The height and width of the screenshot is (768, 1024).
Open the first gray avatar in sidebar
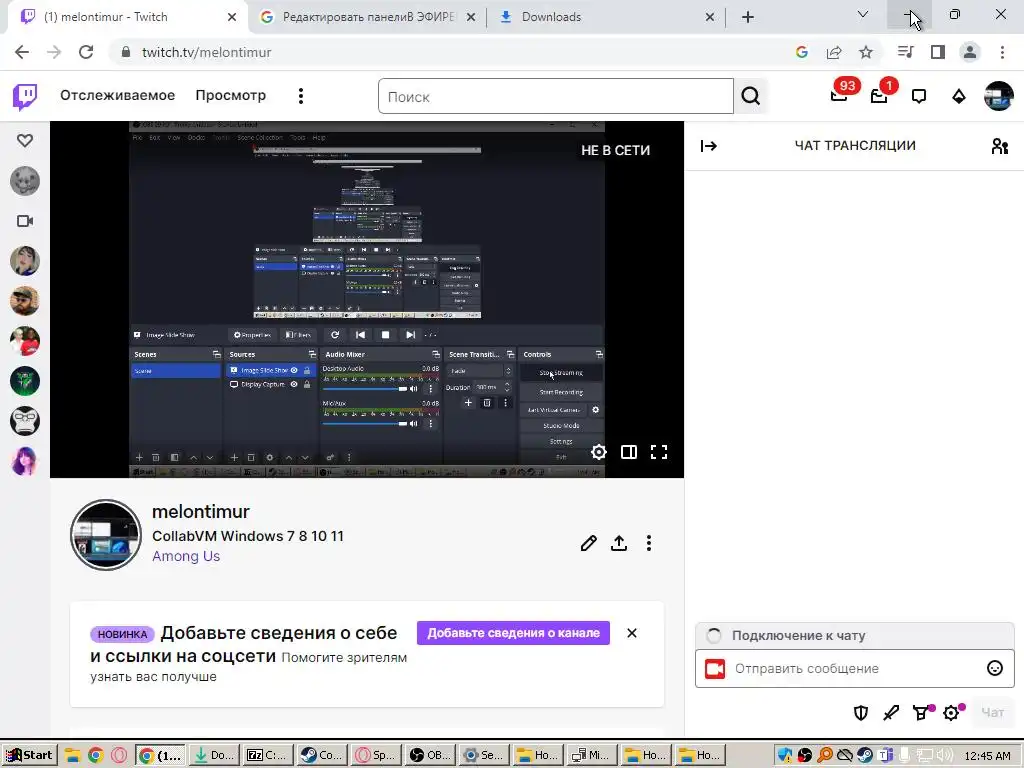(x=25, y=181)
